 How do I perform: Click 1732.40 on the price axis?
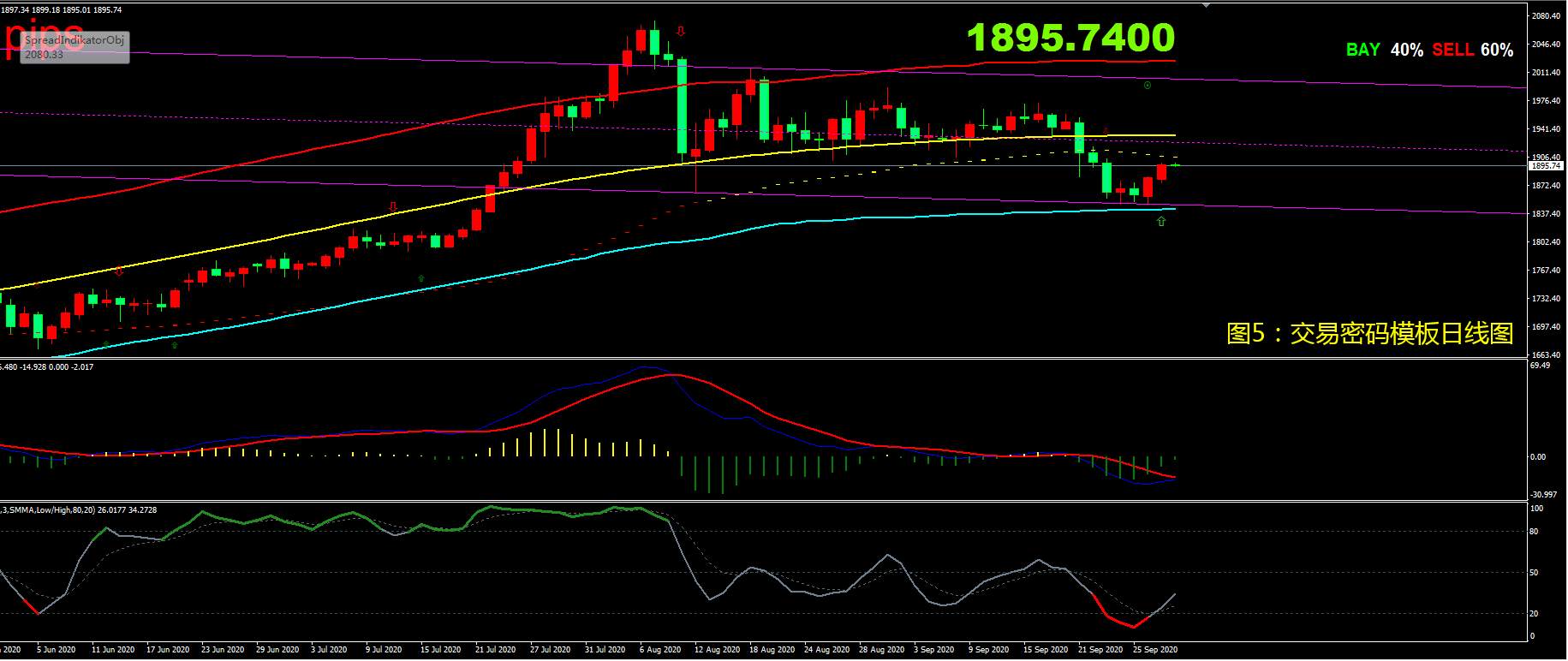1547,298
